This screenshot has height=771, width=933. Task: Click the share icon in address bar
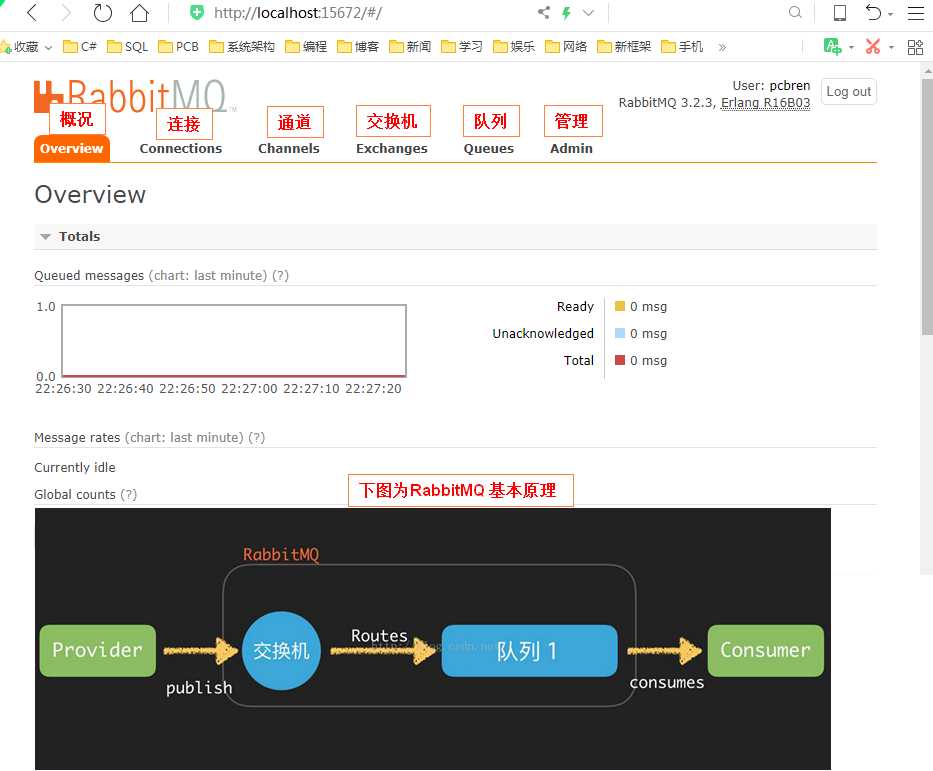[x=543, y=12]
